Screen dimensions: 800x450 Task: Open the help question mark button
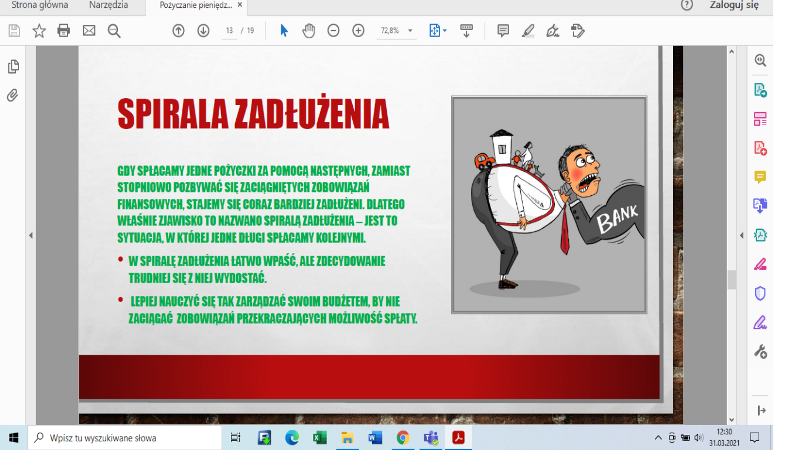[x=687, y=6]
